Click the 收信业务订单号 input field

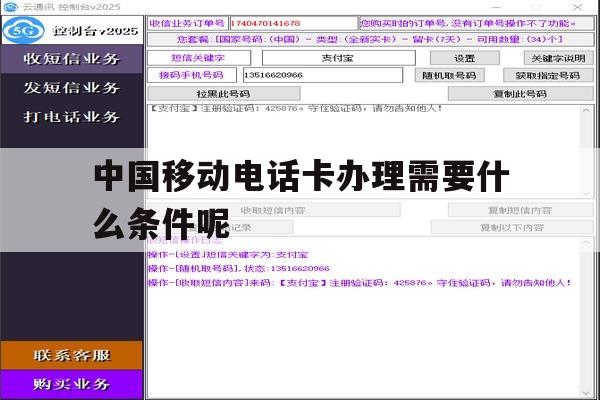click(293, 23)
